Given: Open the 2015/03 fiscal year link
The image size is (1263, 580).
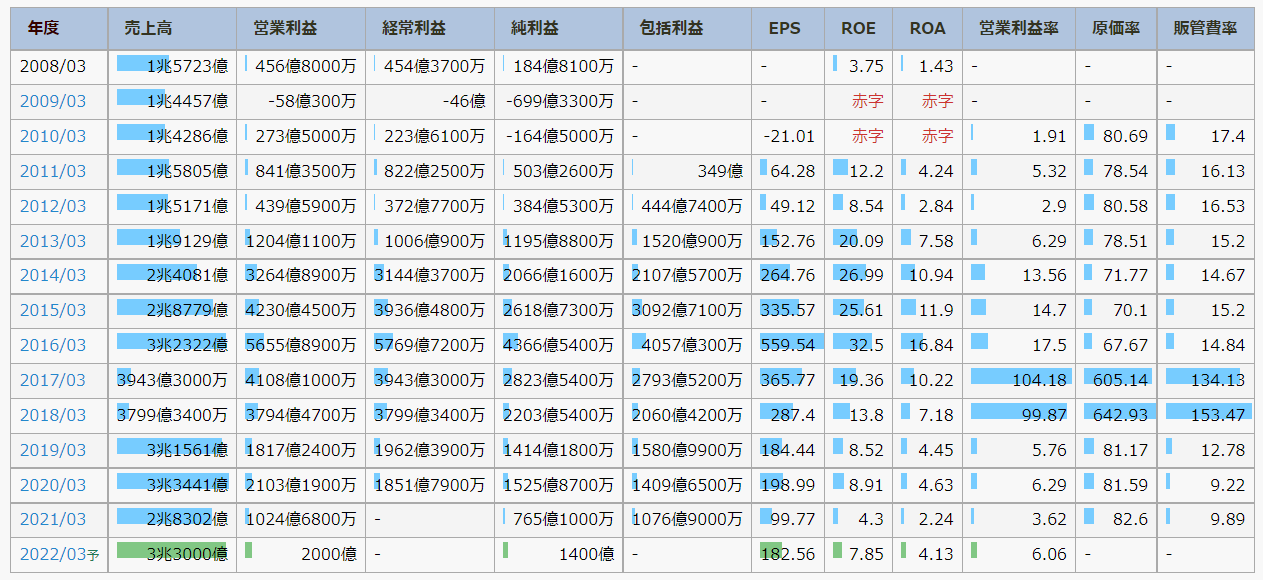Looking at the screenshot, I should pyautogui.click(x=53, y=311).
